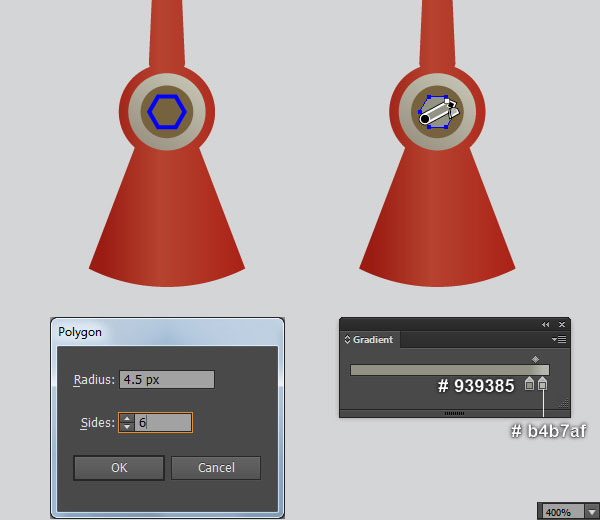Viewport: 600px width, 520px height.
Task: Click the Sides input field
Action: pos(163,422)
